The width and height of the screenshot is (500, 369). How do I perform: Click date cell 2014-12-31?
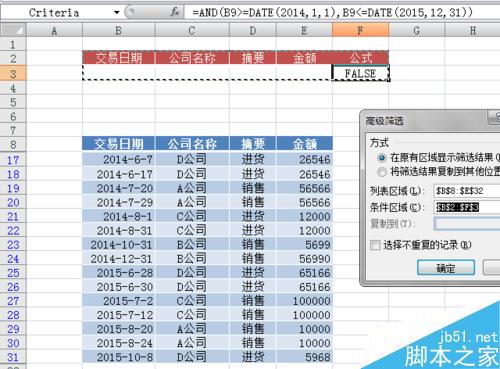point(119,259)
